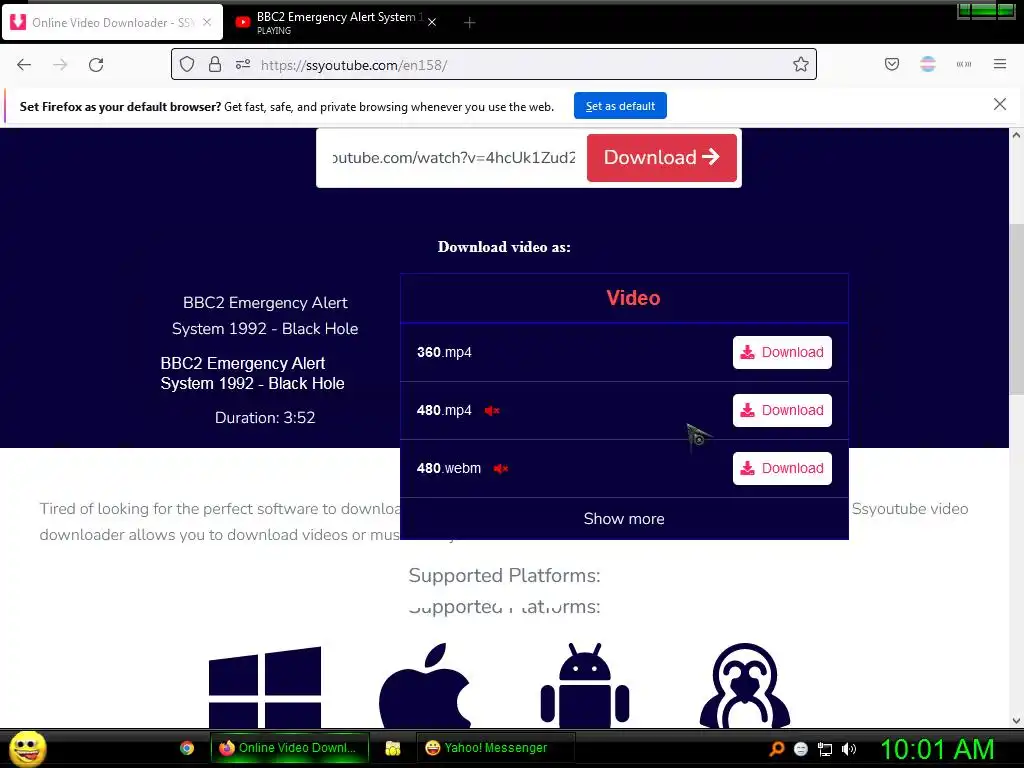This screenshot has width=1024, height=768.
Task: Click the Windows platform logo
Action: coord(264,687)
